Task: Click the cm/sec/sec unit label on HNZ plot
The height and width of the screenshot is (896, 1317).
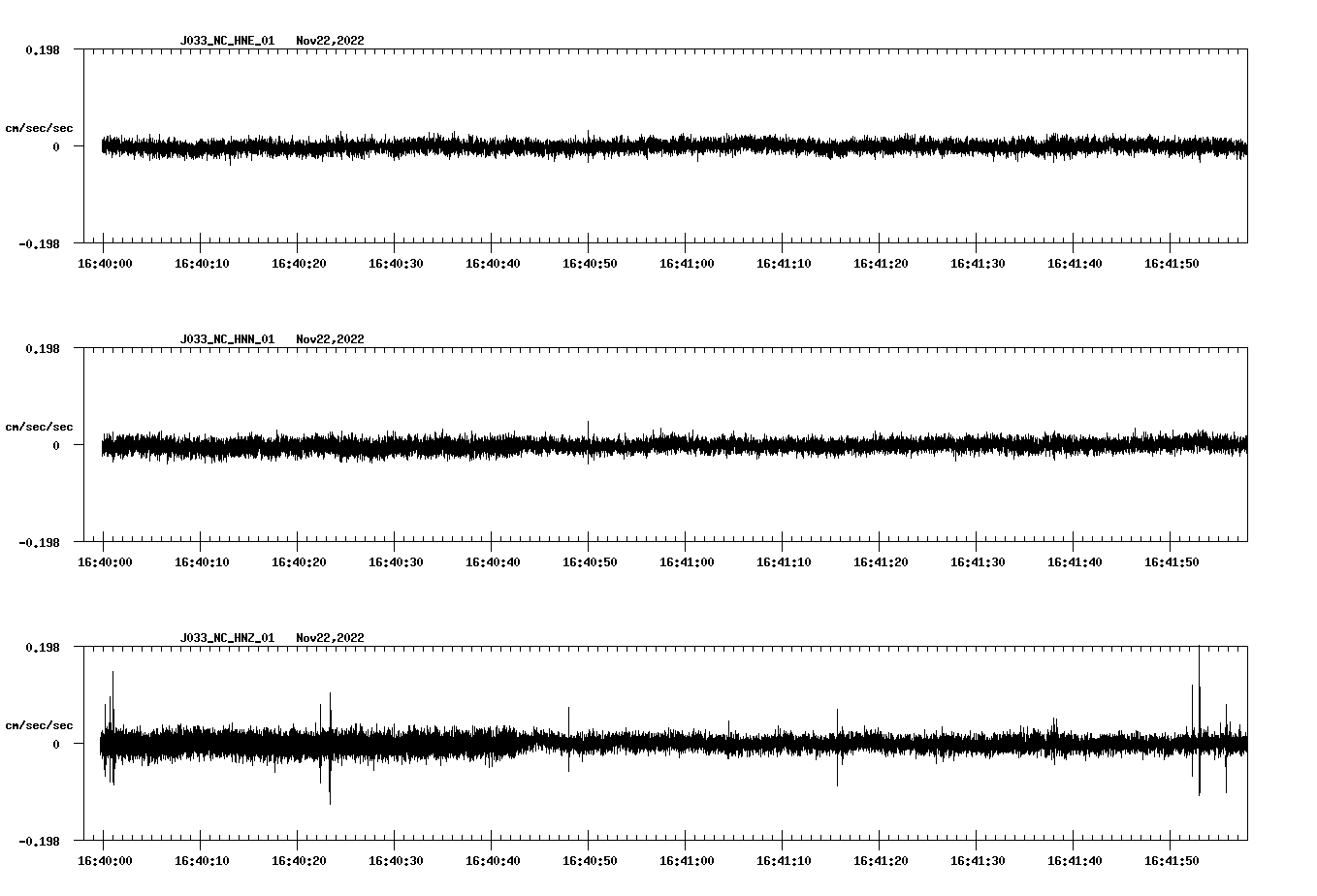Action: 39,725
